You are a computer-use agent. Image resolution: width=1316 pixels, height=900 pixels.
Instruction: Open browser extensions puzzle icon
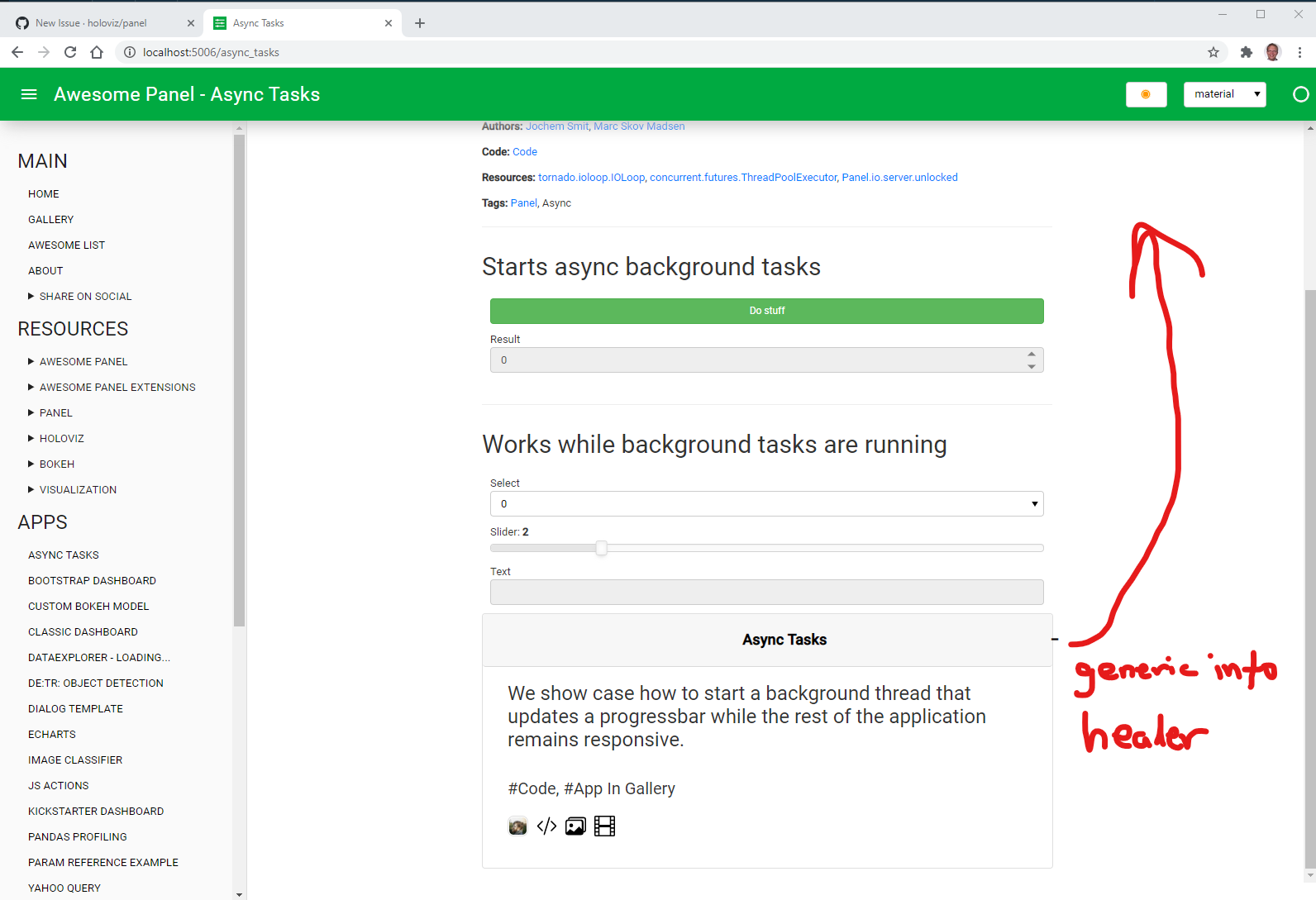(1247, 52)
